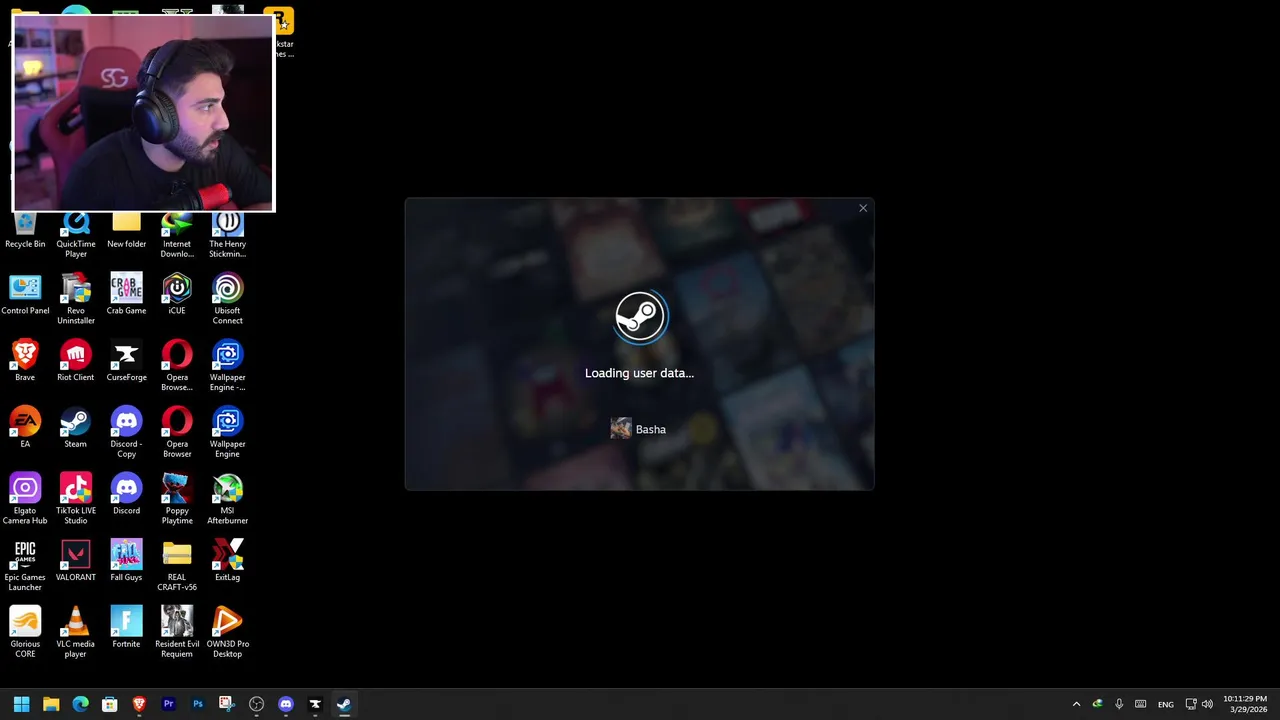Open Snipping Tool from the taskbar
Image resolution: width=1280 pixels, height=720 pixels.
(x=227, y=704)
